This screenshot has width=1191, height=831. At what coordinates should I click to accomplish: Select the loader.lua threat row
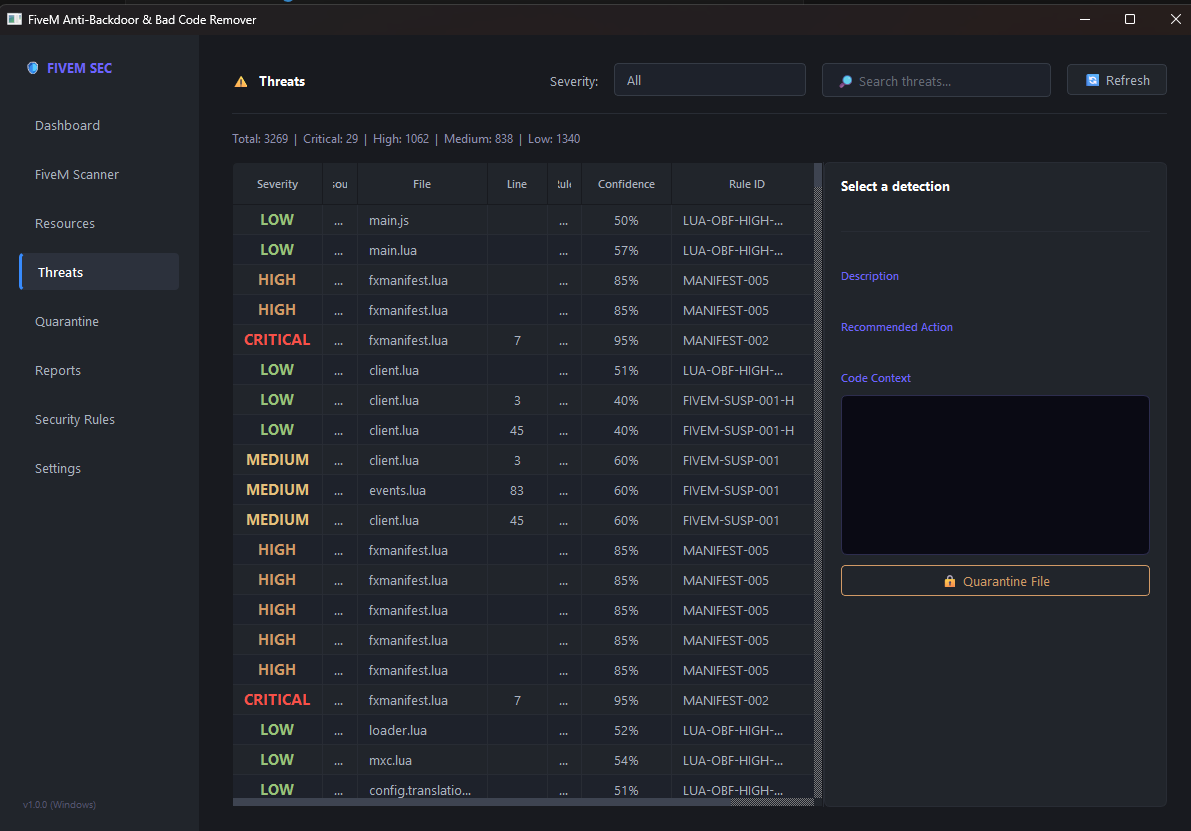point(523,730)
